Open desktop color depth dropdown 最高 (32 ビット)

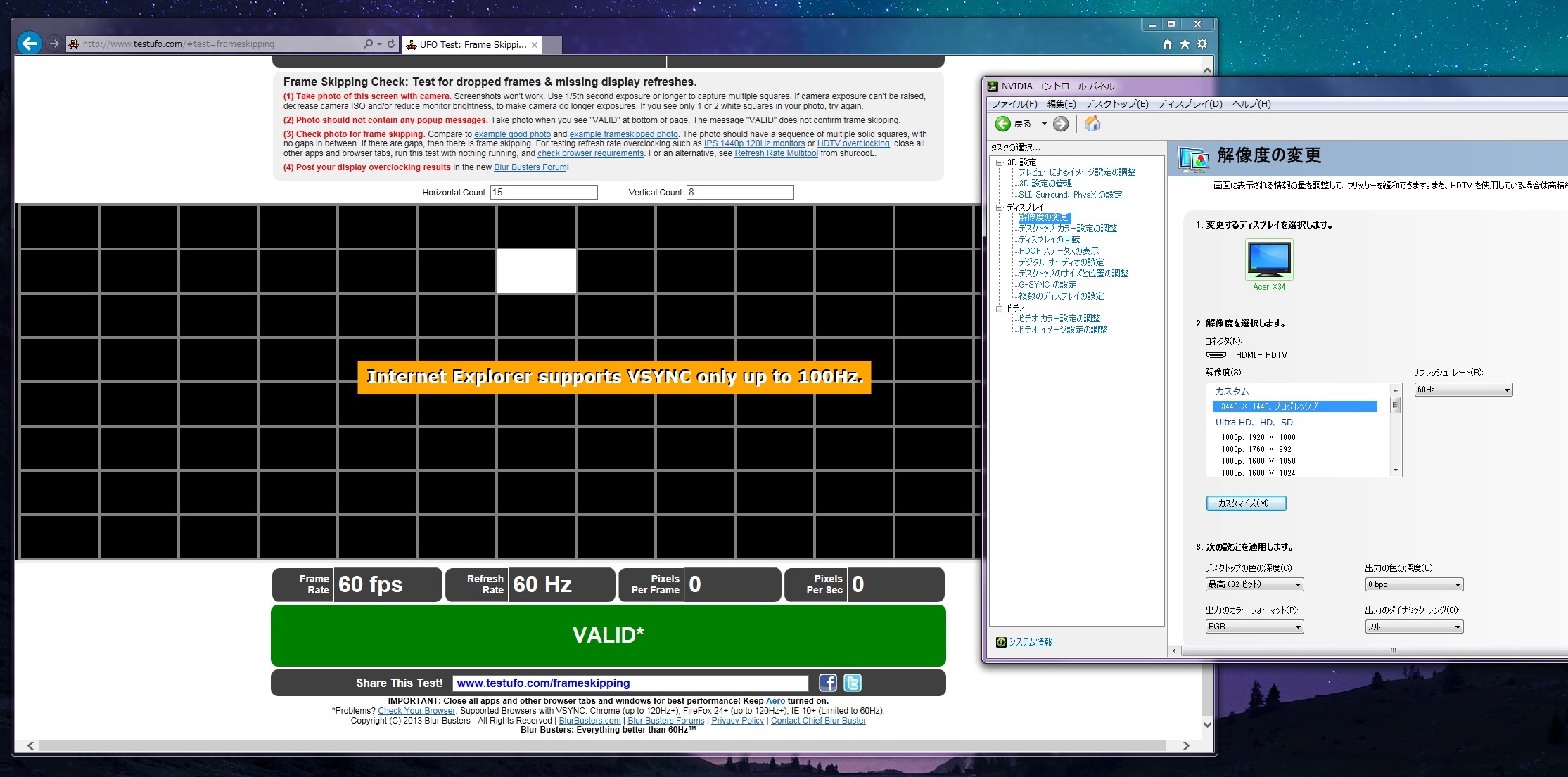[1254, 584]
